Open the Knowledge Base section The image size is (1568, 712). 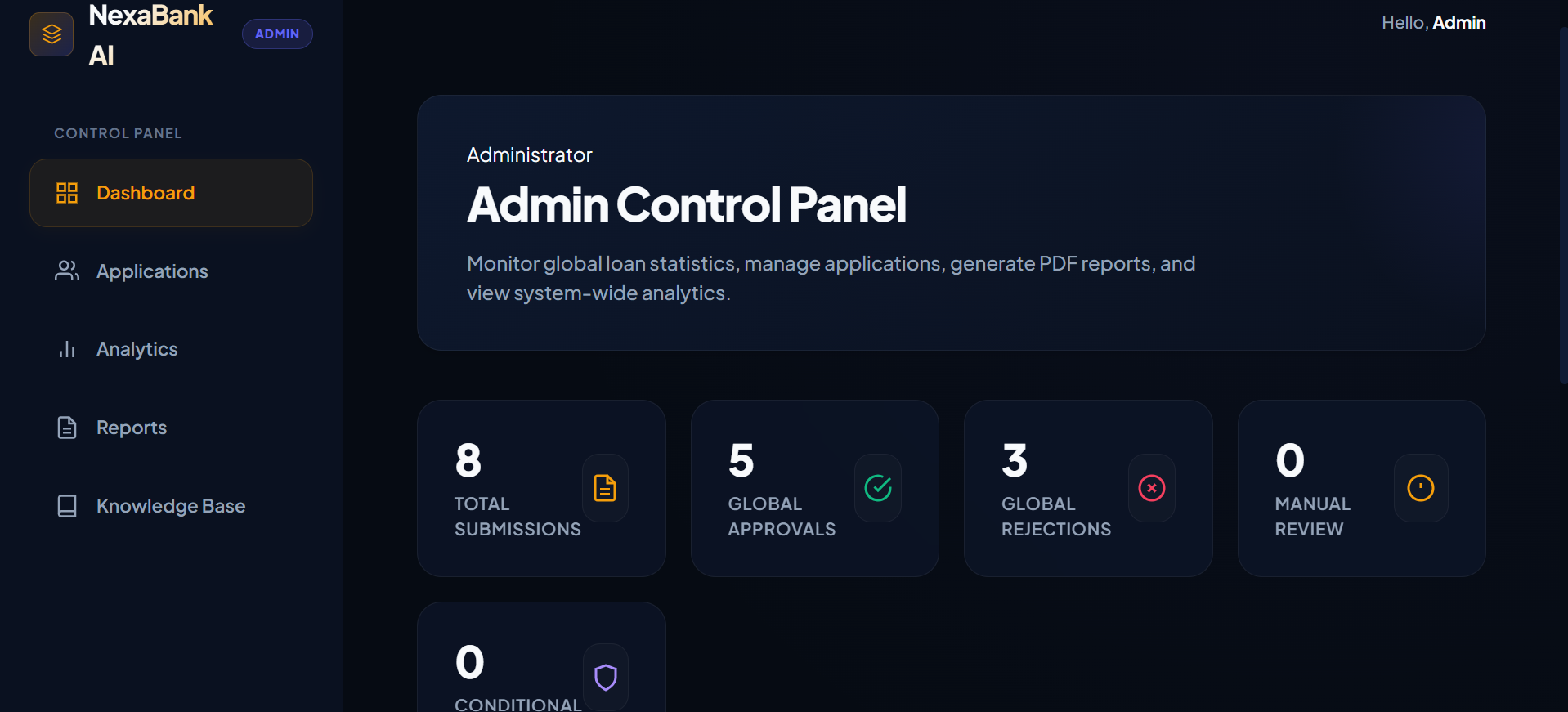coord(171,506)
